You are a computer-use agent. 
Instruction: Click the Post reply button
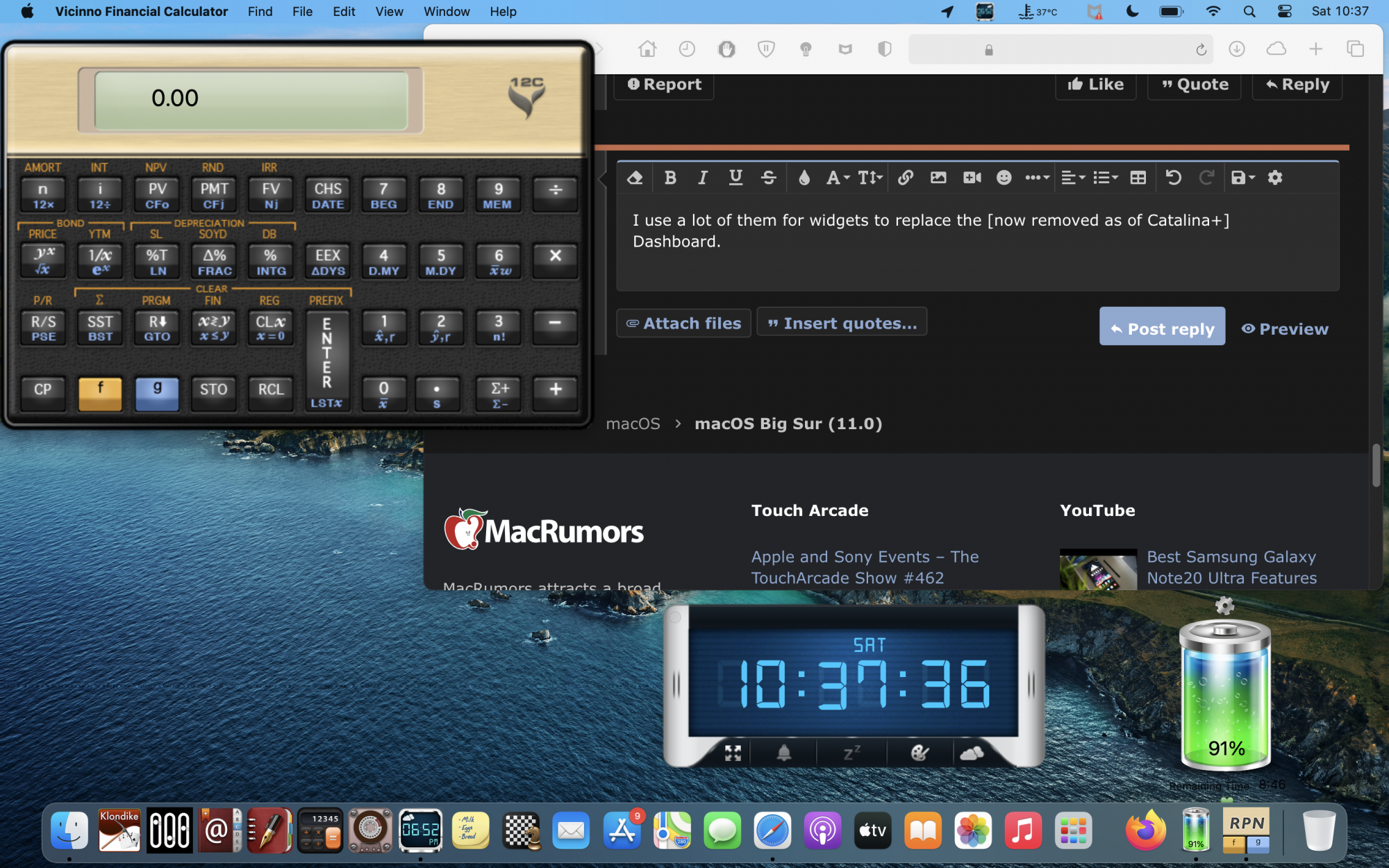click(1162, 328)
